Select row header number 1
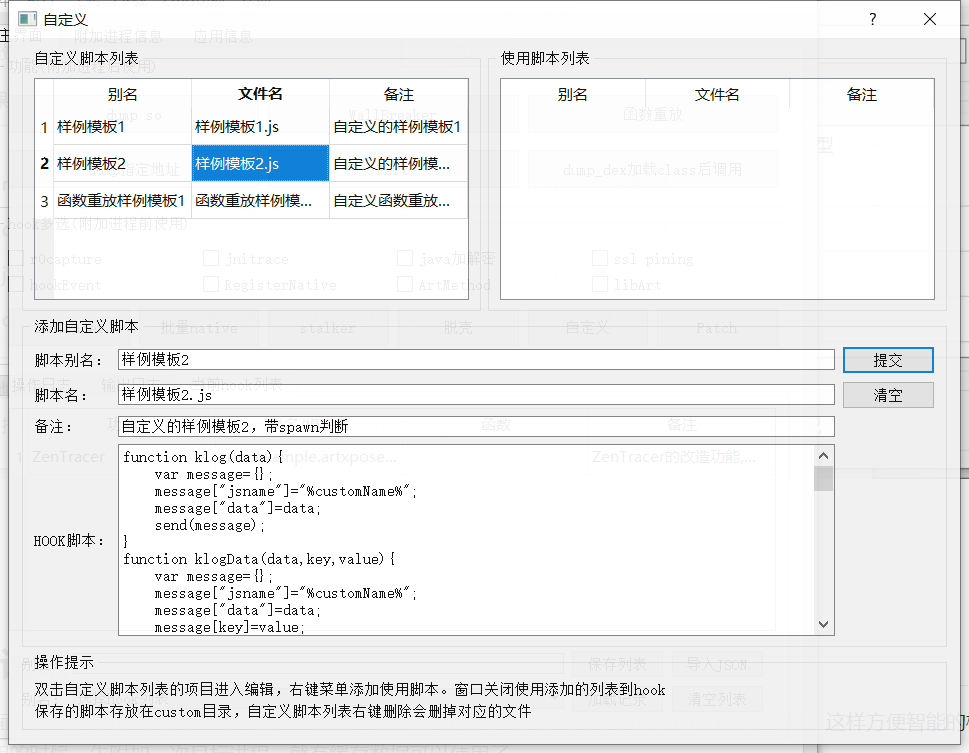Screen dimensions: 969x753 pyautogui.click(x=44, y=127)
